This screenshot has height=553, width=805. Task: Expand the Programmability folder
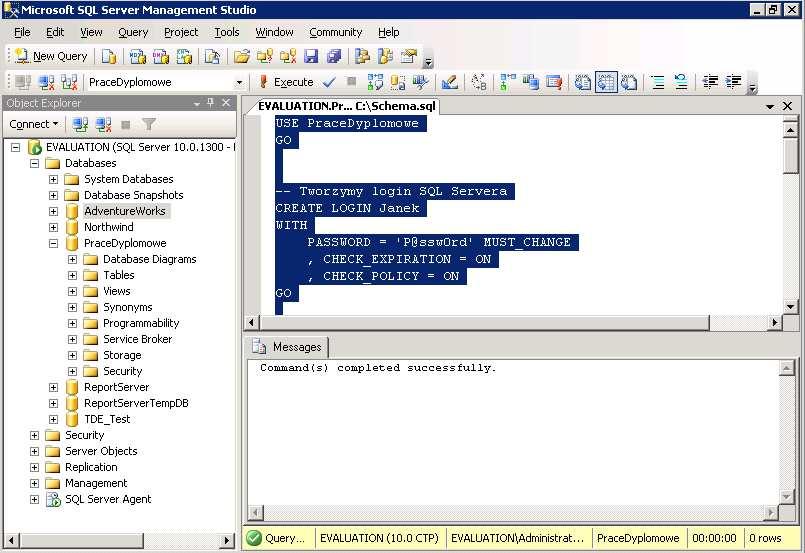coord(72,323)
